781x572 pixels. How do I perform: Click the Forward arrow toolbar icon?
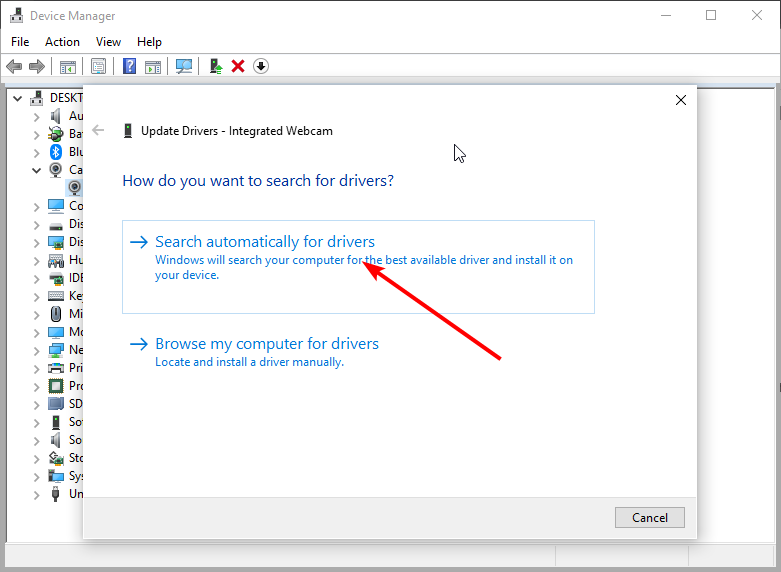(x=37, y=66)
